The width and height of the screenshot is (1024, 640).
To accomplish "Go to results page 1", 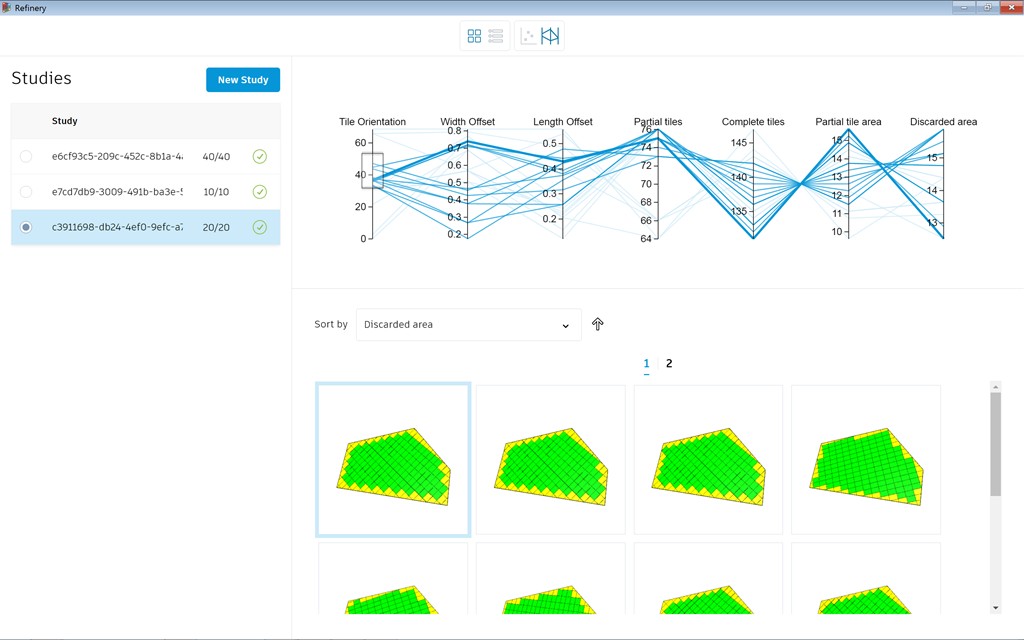I will click(x=646, y=364).
